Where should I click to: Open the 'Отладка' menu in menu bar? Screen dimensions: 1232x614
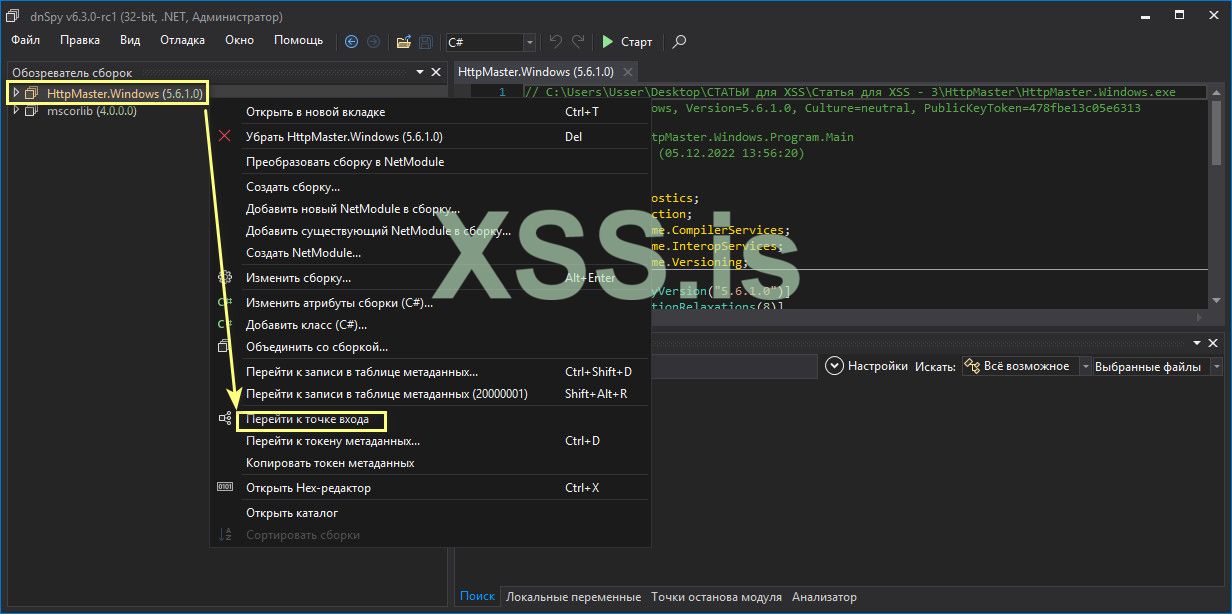[182, 40]
